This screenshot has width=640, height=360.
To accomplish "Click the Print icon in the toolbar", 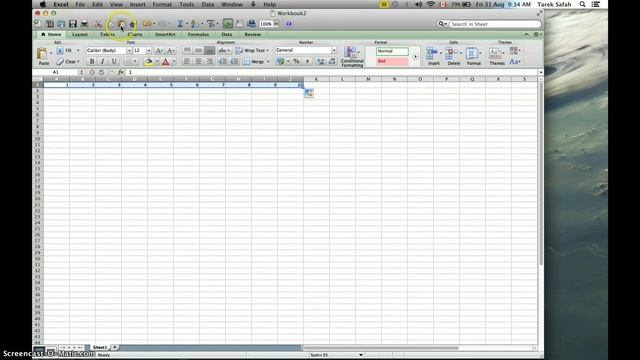I will (x=84, y=24).
